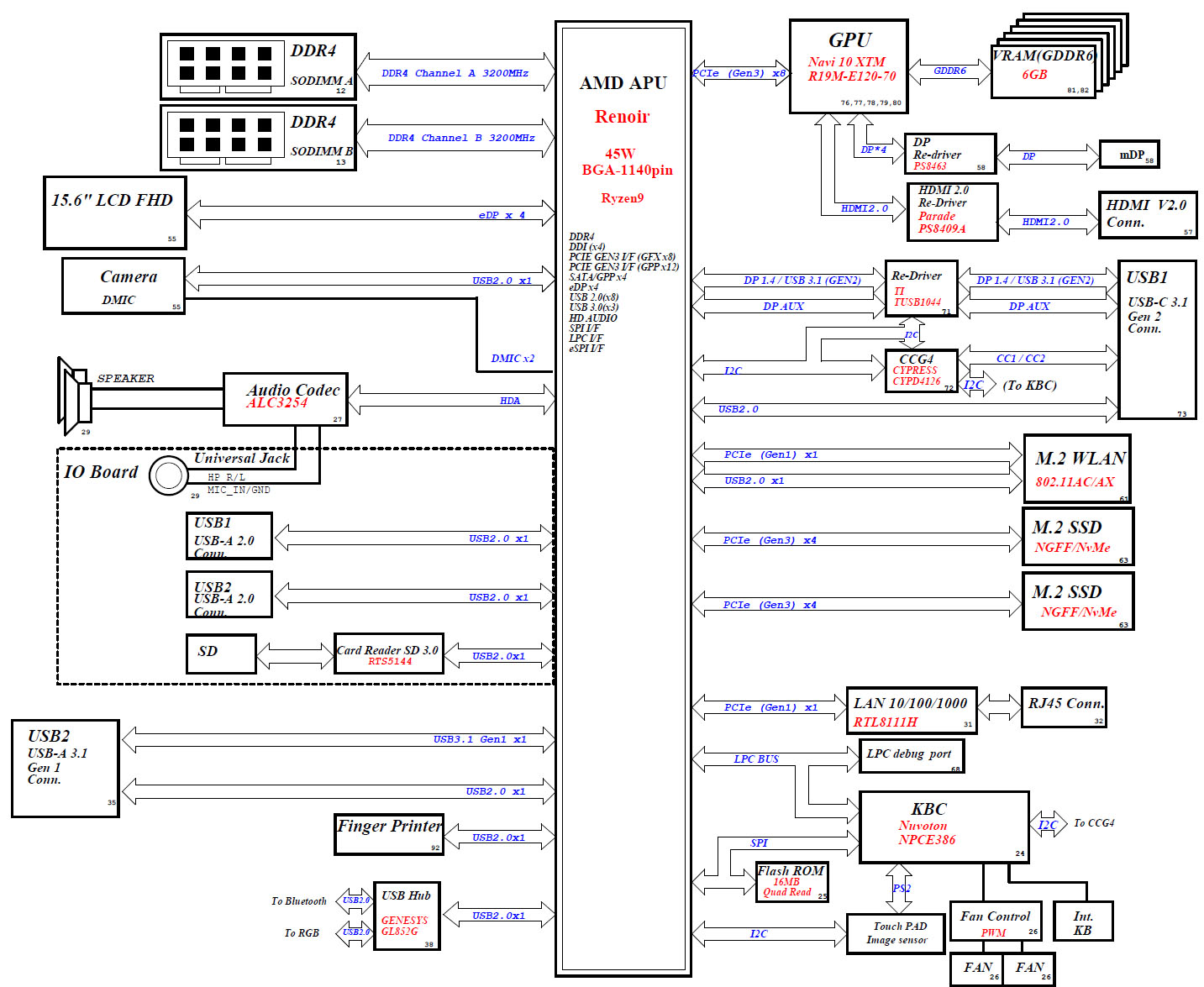Image resolution: width=1204 pixels, height=987 pixels.
Task: Select the Audio Codec ALC3254 block
Action: (x=286, y=399)
